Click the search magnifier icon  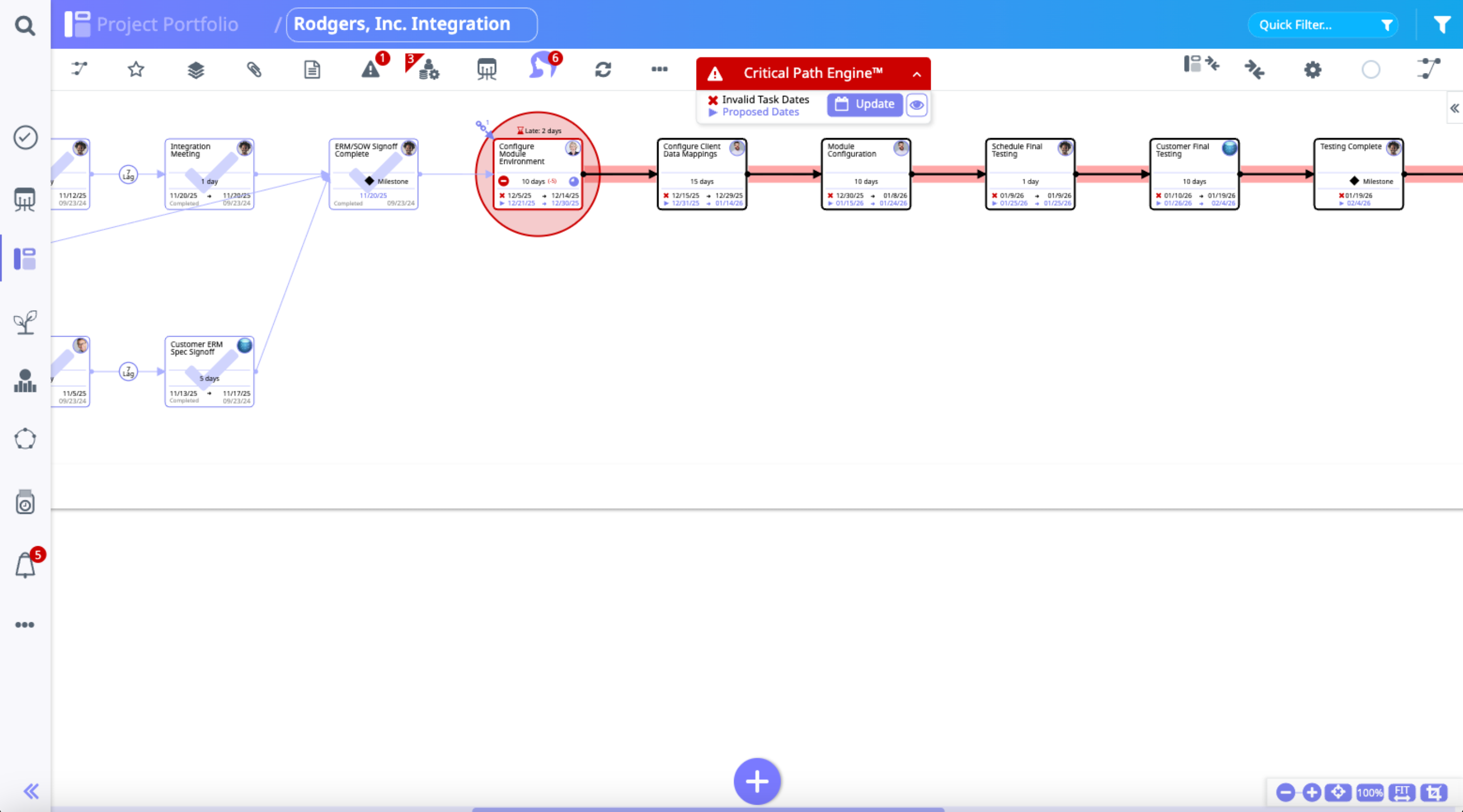(x=25, y=26)
